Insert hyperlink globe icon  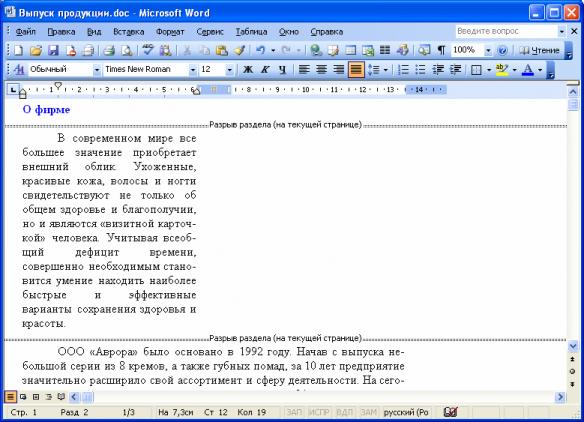tap(316, 50)
